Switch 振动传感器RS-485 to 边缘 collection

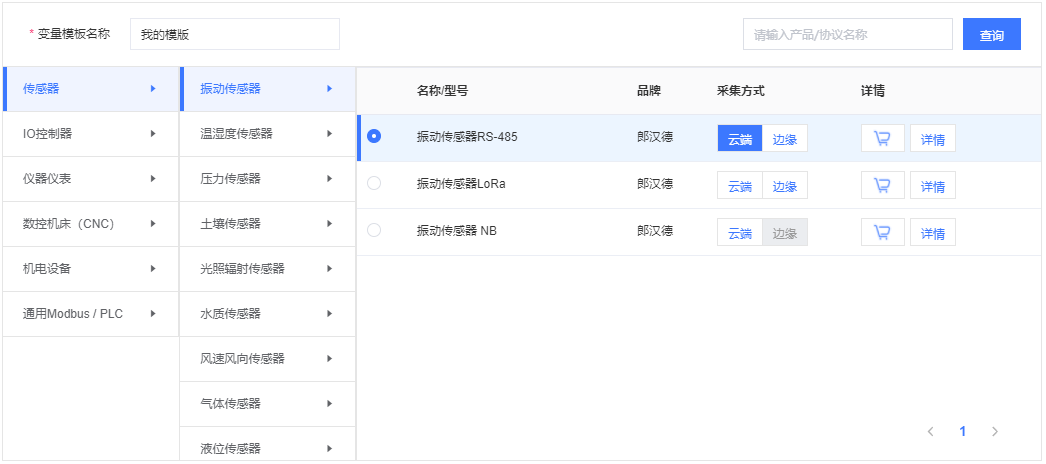pyautogui.click(x=785, y=139)
